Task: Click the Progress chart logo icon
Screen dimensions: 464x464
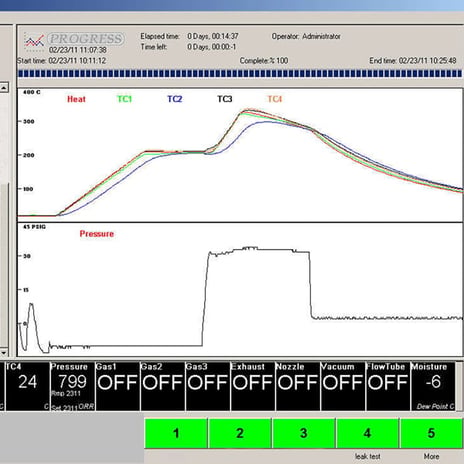Action: pos(35,41)
